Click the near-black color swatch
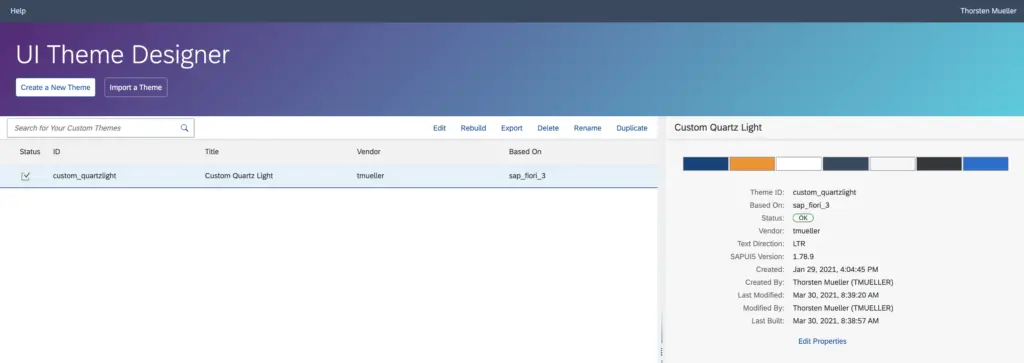Screen dimensions: 1024x363 (x=939, y=164)
